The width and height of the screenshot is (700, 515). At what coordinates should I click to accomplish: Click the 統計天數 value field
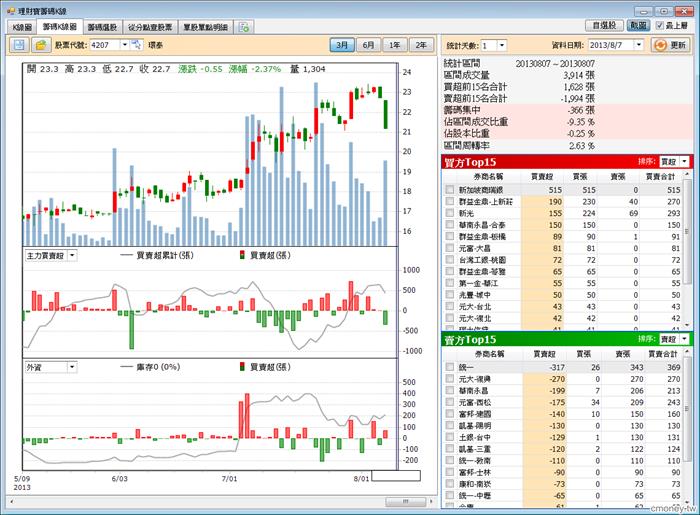[x=489, y=46]
